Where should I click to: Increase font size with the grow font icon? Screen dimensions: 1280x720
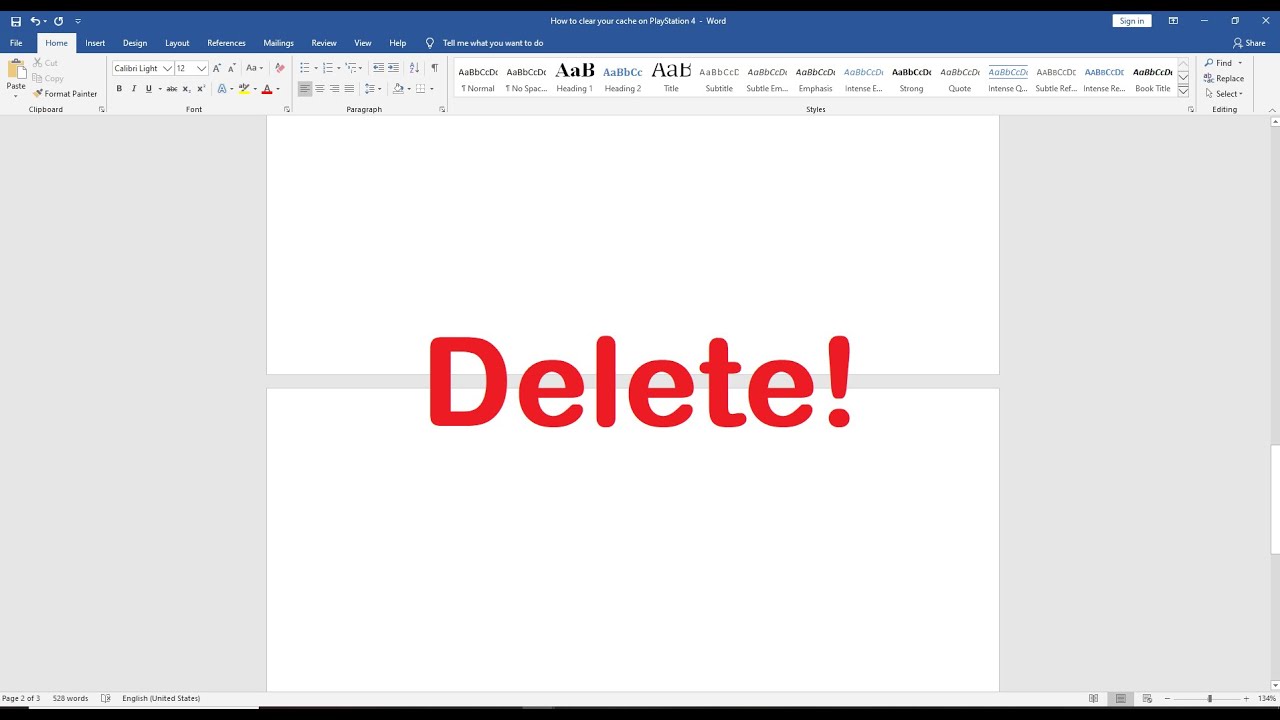point(217,68)
